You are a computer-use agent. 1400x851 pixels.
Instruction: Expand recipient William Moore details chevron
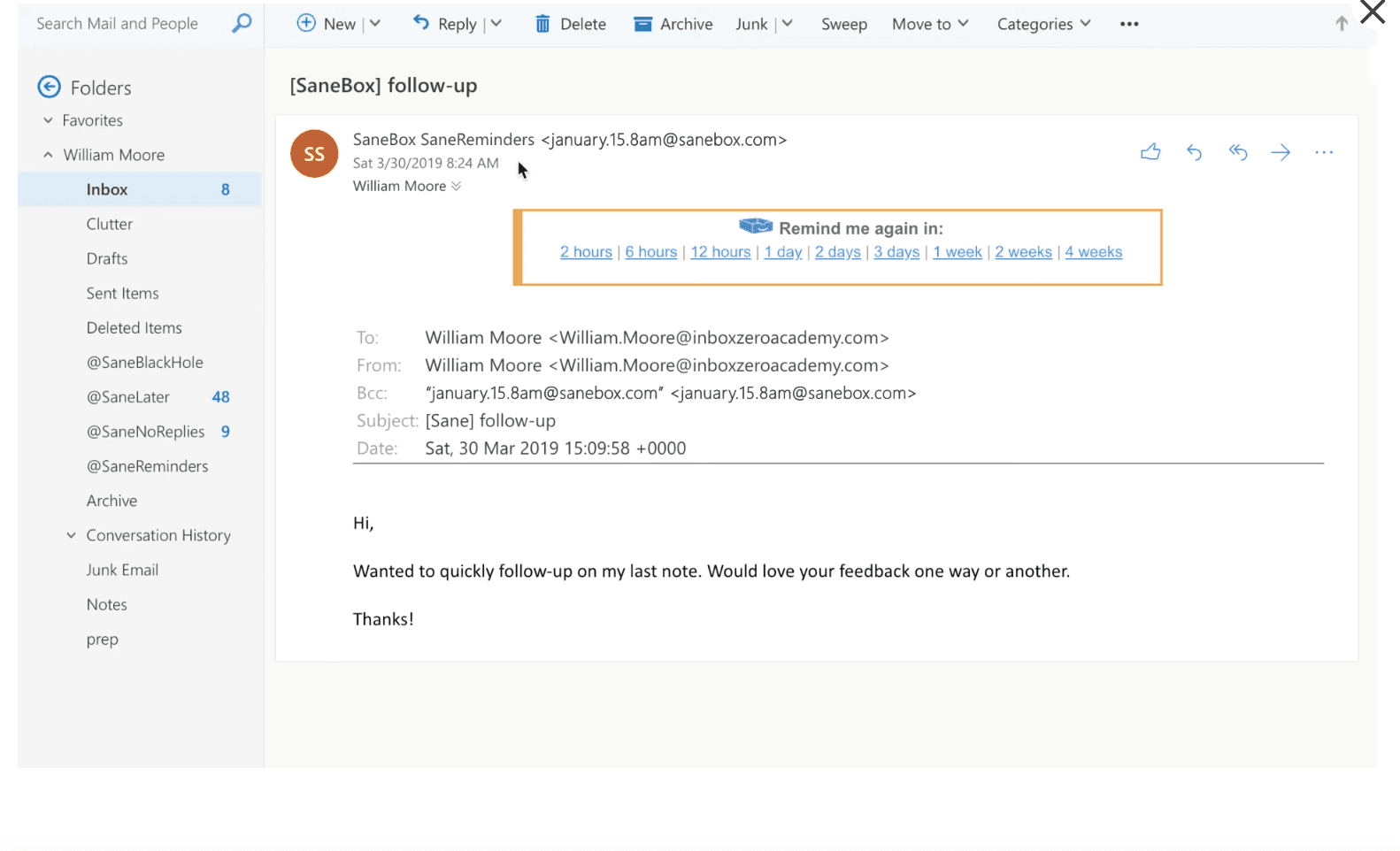point(456,186)
